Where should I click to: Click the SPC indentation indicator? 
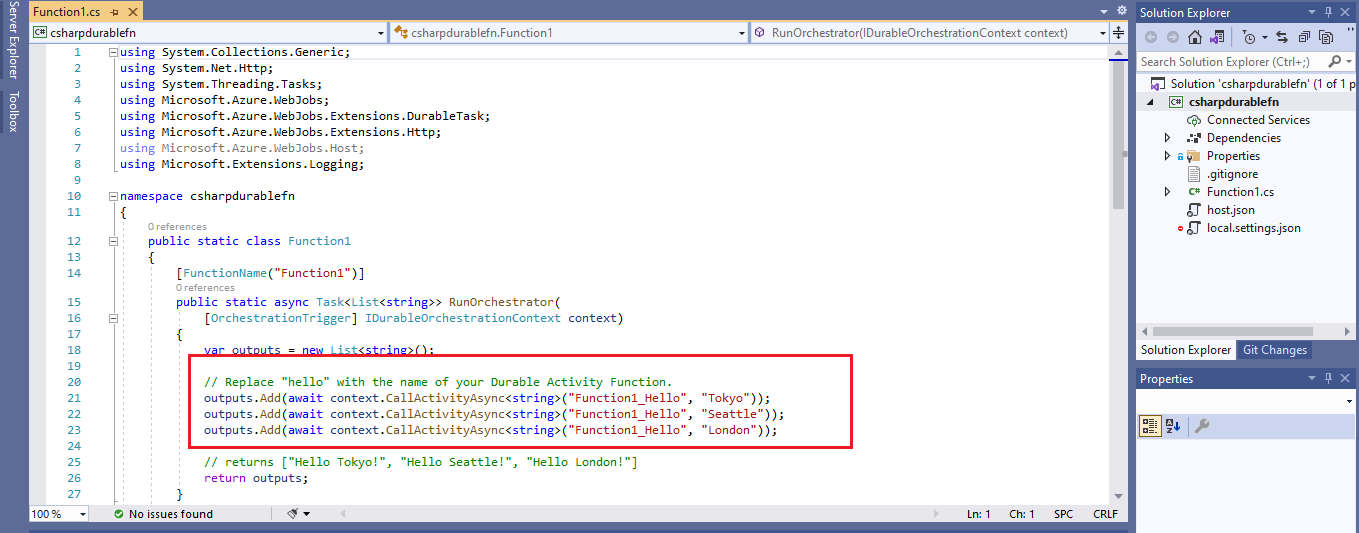[x=1063, y=514]
